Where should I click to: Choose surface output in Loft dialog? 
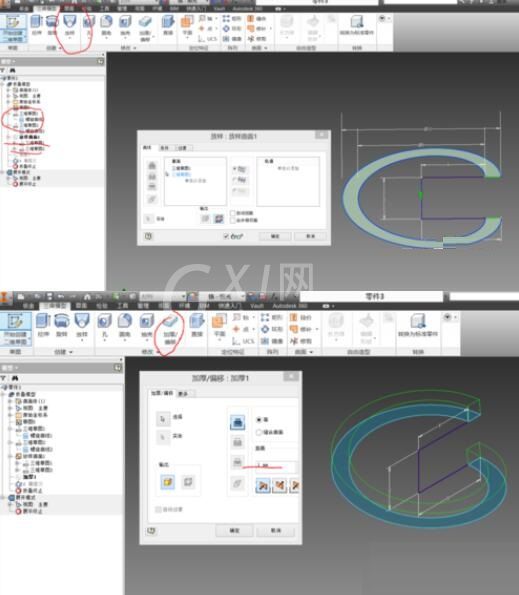[x=219, y=219]
